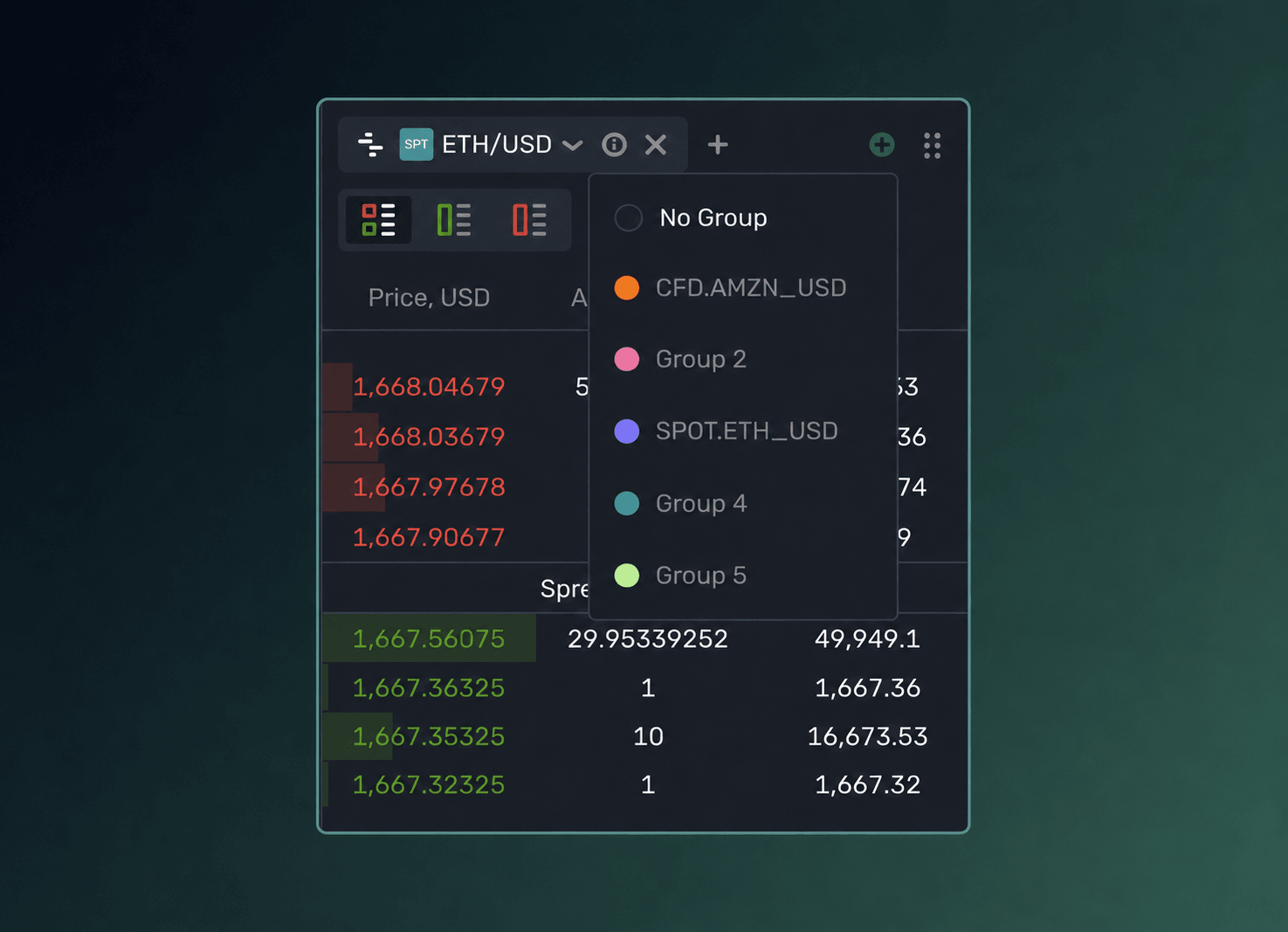This screenshot has height=932, width=1288.
Task: Expand the ETH/USD symbol dropdown
Action: [x=573, y=145]
